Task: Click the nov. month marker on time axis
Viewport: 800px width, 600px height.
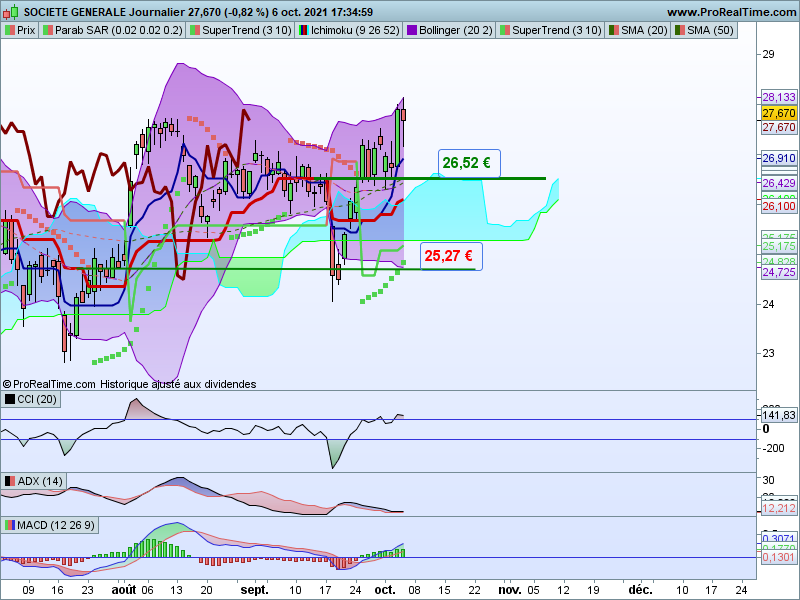Action: [x=510, y=590]
